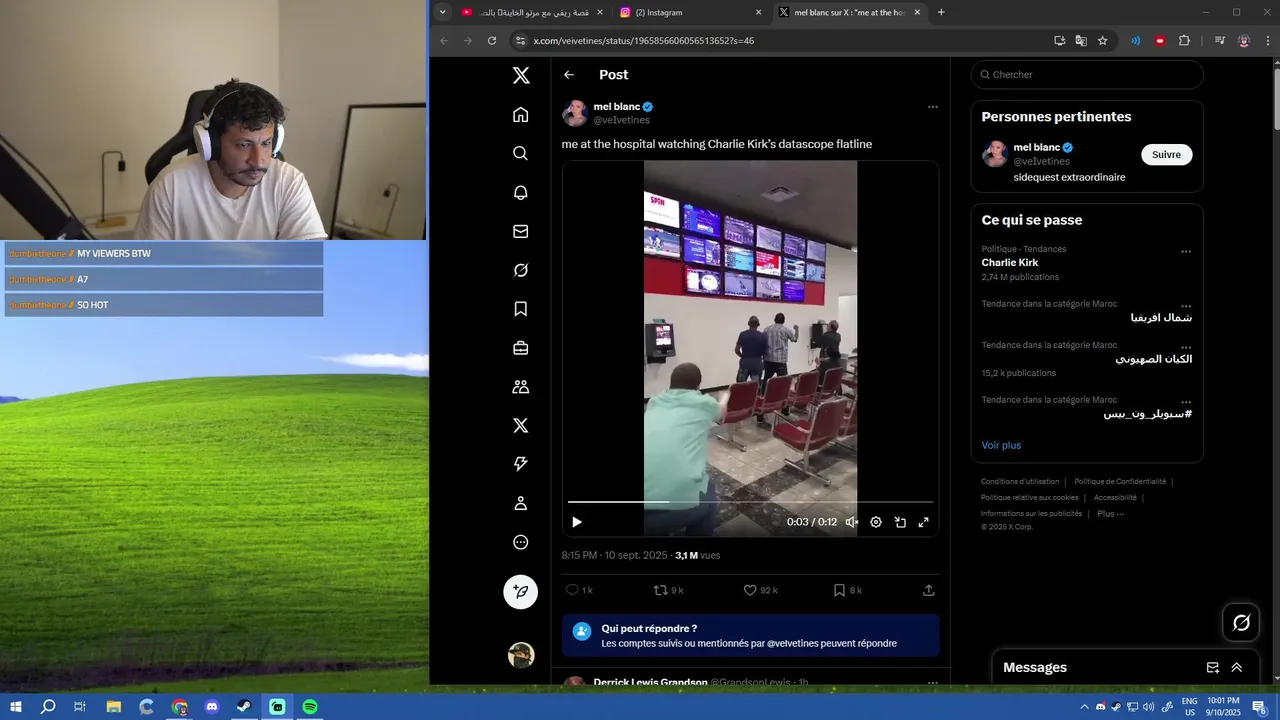Screen dimensions: 1280x720
Task: Click the Suivre button for mel blanc
Action: coord(1166,155)
